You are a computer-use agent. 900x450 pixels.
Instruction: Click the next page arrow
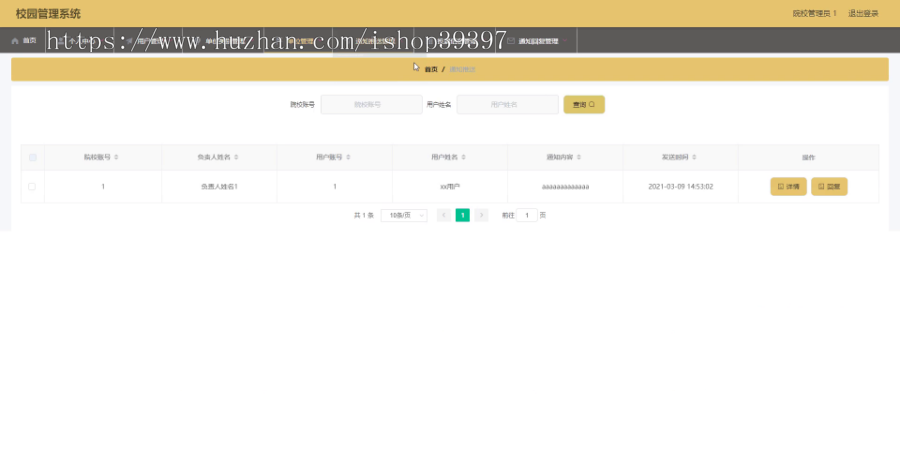[x=482, y=215]
